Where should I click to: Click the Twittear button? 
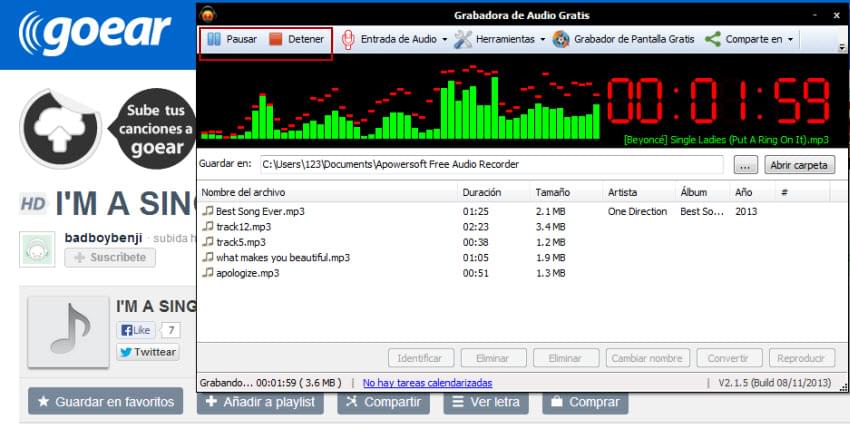click(148, 352)
